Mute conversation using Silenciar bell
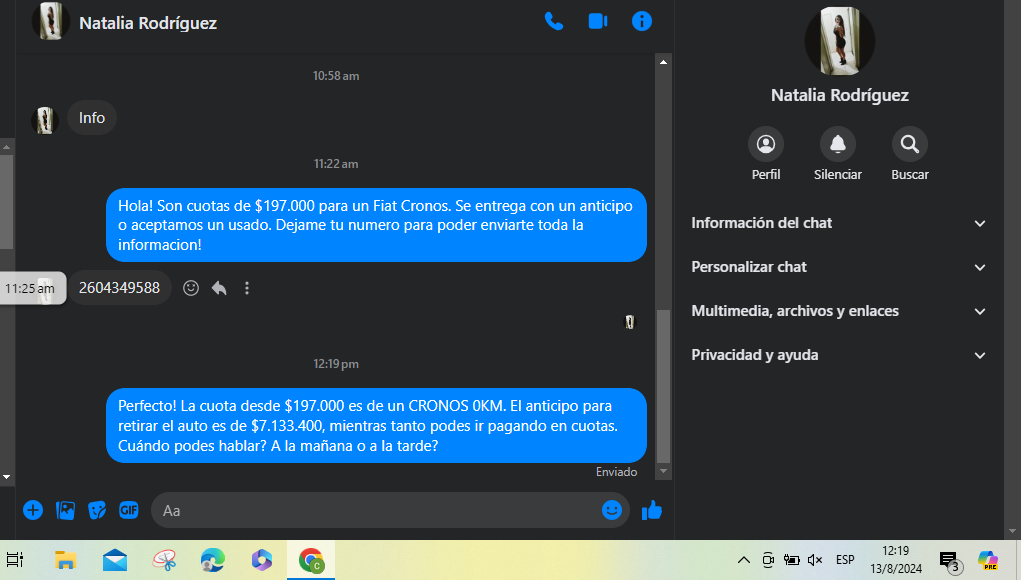1021x580 pixels. click(838, 145)
